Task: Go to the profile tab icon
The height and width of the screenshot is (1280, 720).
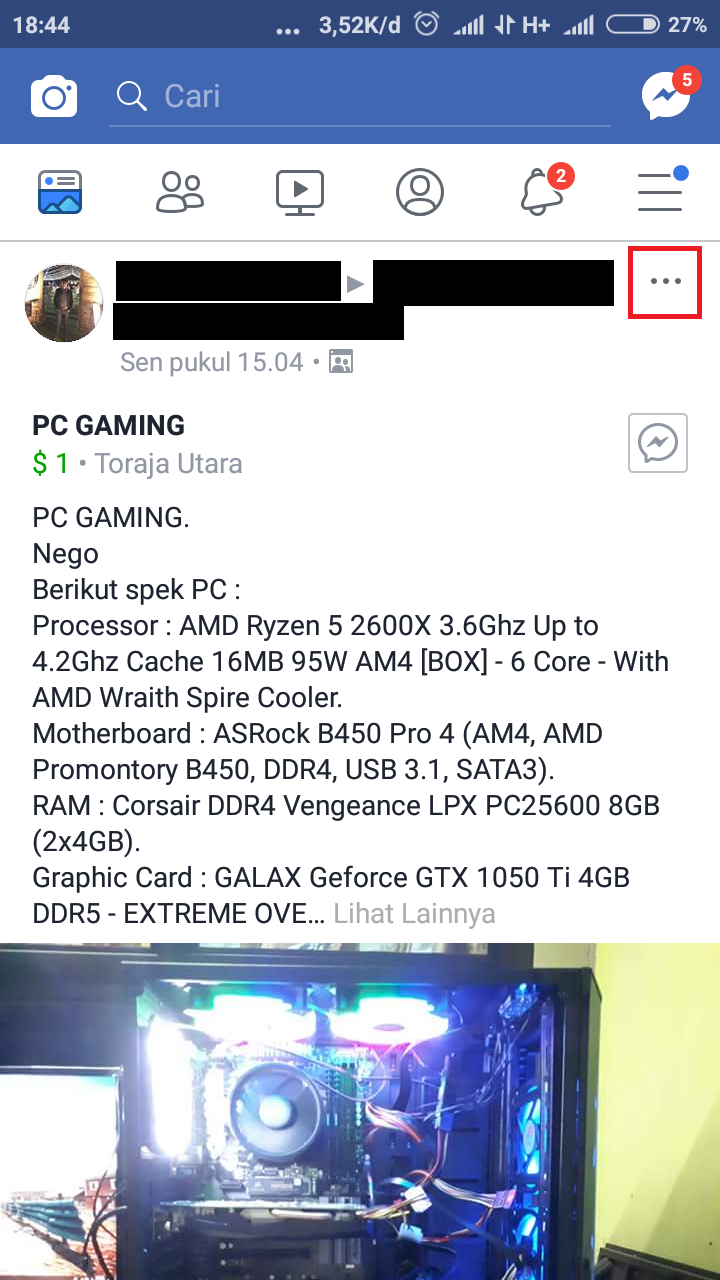Action: (x=420, y=192)
